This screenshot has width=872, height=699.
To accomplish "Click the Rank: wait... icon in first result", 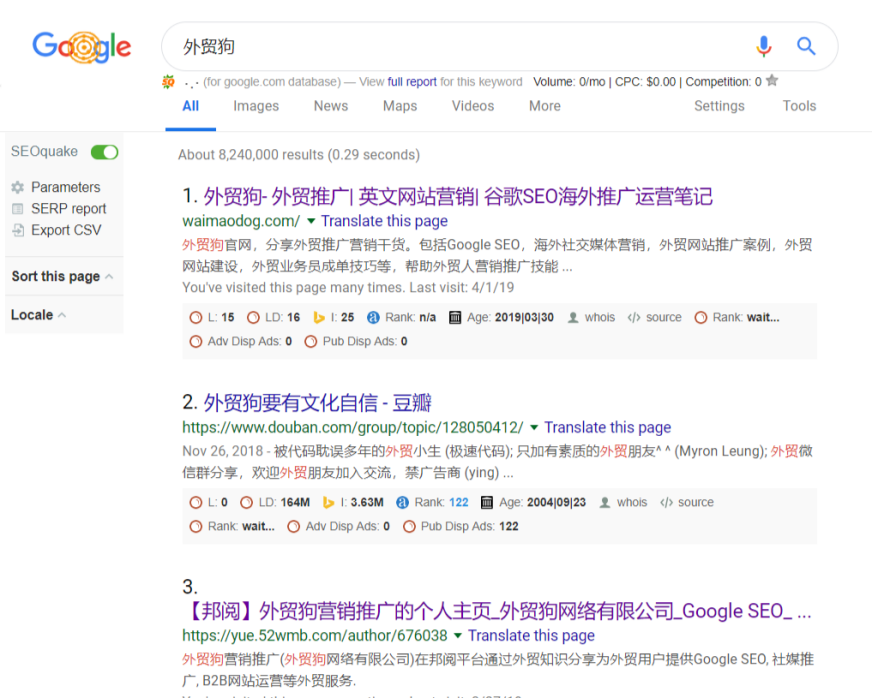I will 701,318.
